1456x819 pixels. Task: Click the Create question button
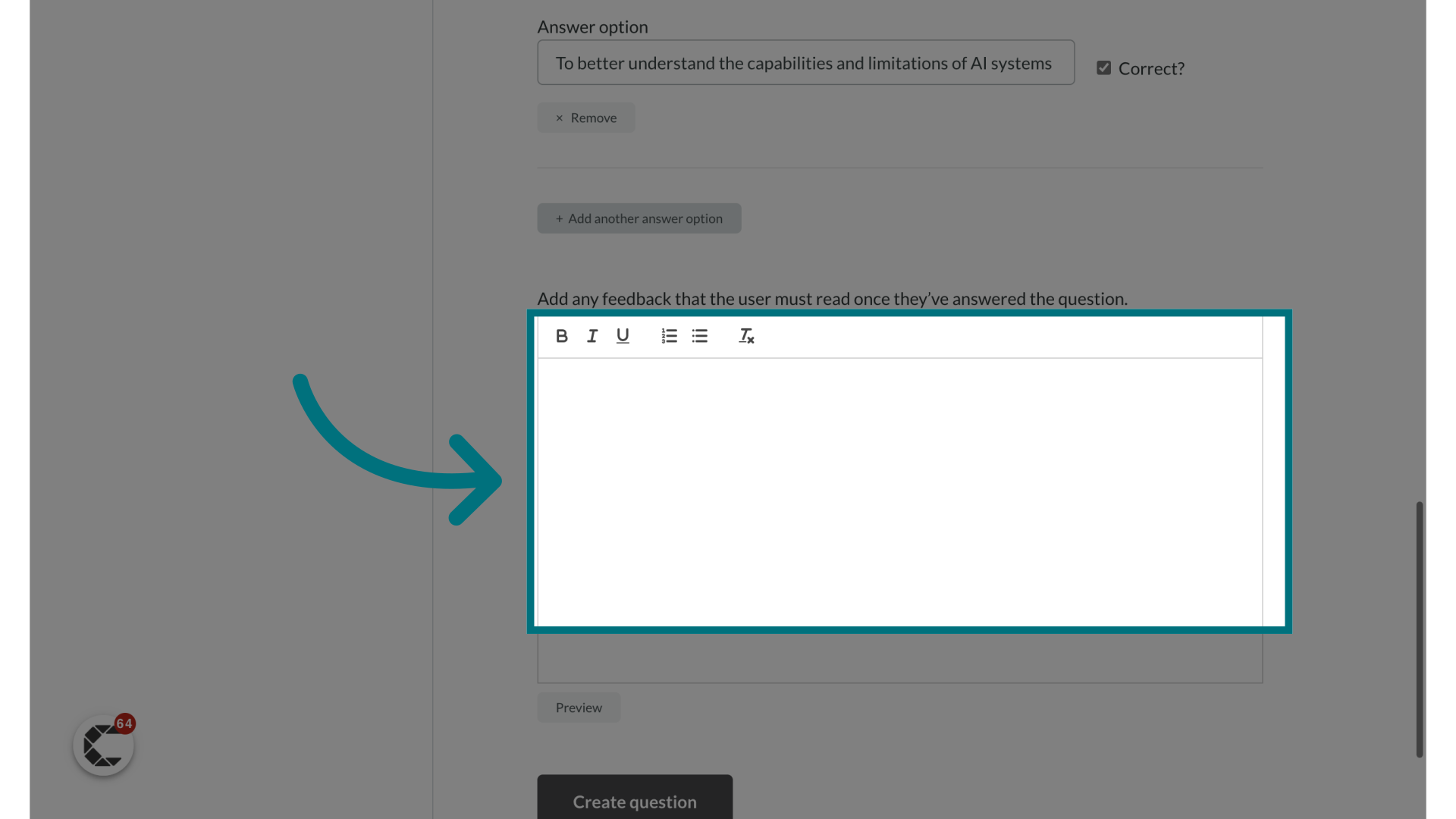click(x=634, y=801)
